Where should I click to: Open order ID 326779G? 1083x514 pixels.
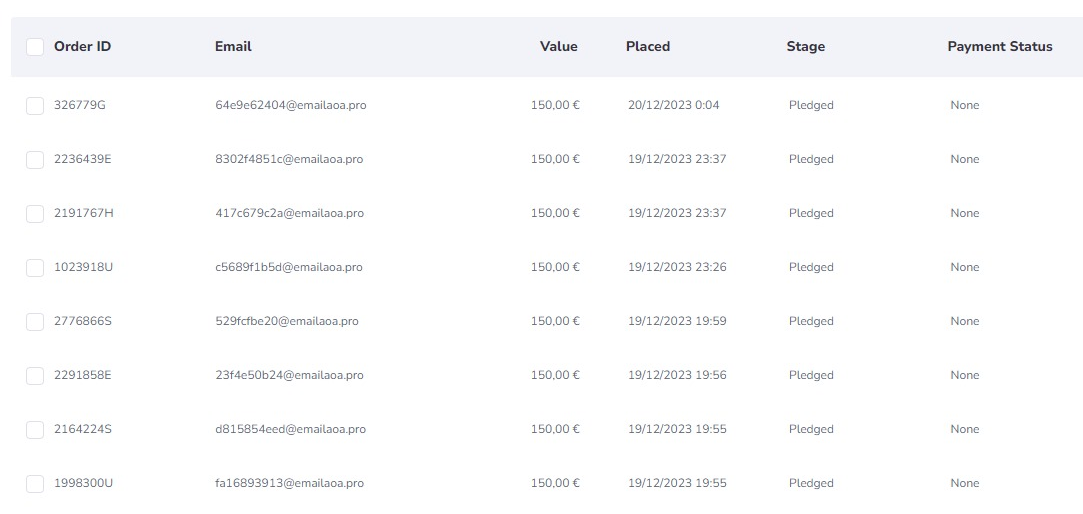(80, 105)
